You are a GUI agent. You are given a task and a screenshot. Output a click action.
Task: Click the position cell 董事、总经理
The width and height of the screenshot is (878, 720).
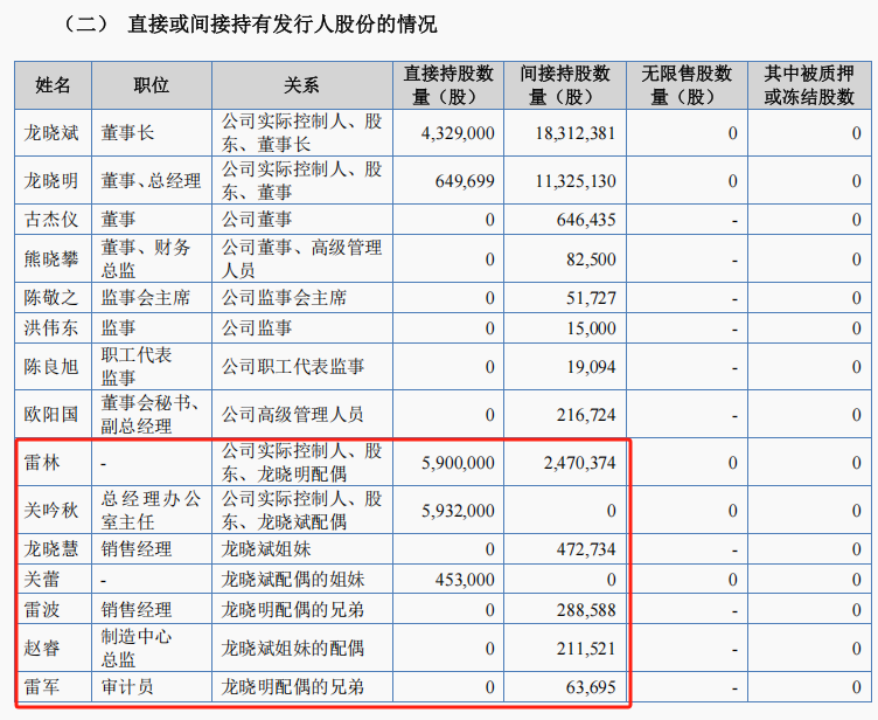click(x=151, y=181)
